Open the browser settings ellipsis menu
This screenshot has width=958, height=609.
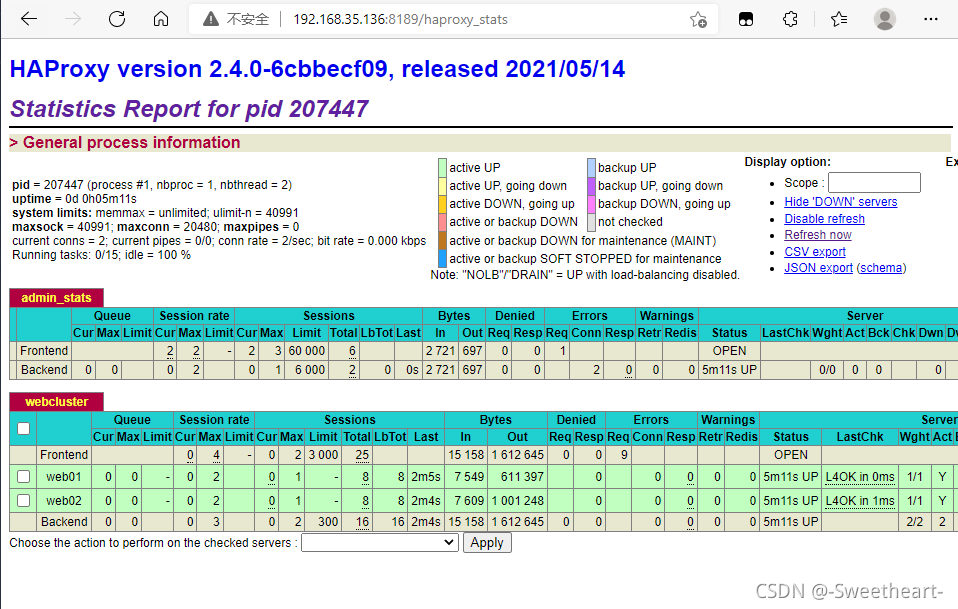pyautogui.click(x=931, y=20)
